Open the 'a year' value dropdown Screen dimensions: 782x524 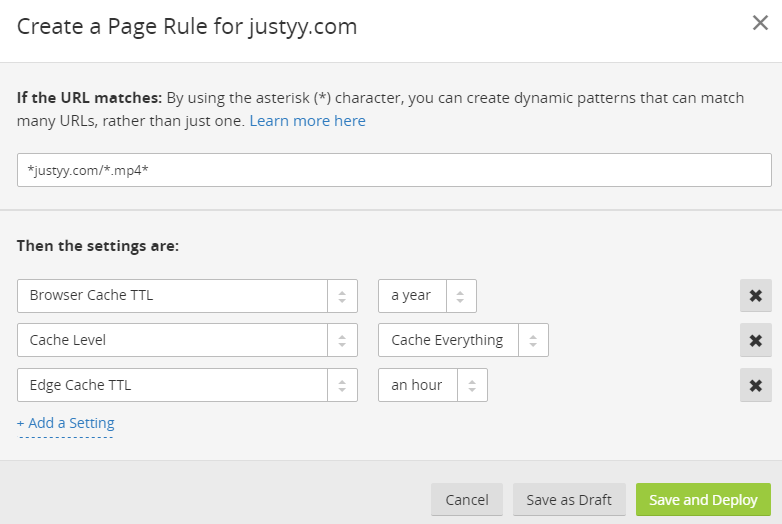427,296
